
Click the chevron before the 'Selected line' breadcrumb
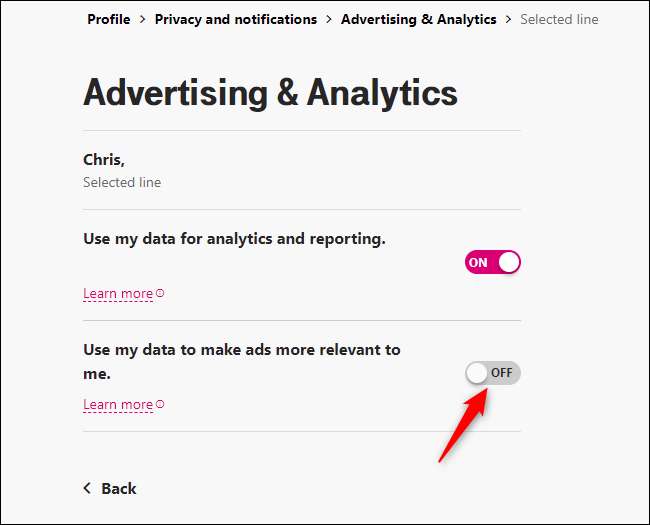click(x=508, y=19)
